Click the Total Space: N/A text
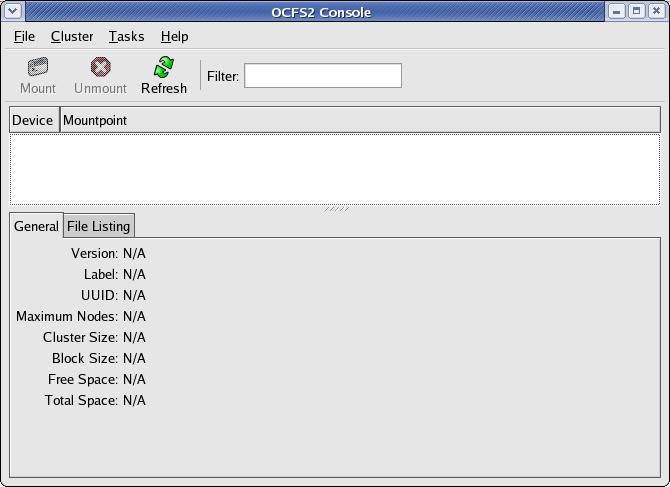This screenshot has height=487, width=670. point(95,400)
